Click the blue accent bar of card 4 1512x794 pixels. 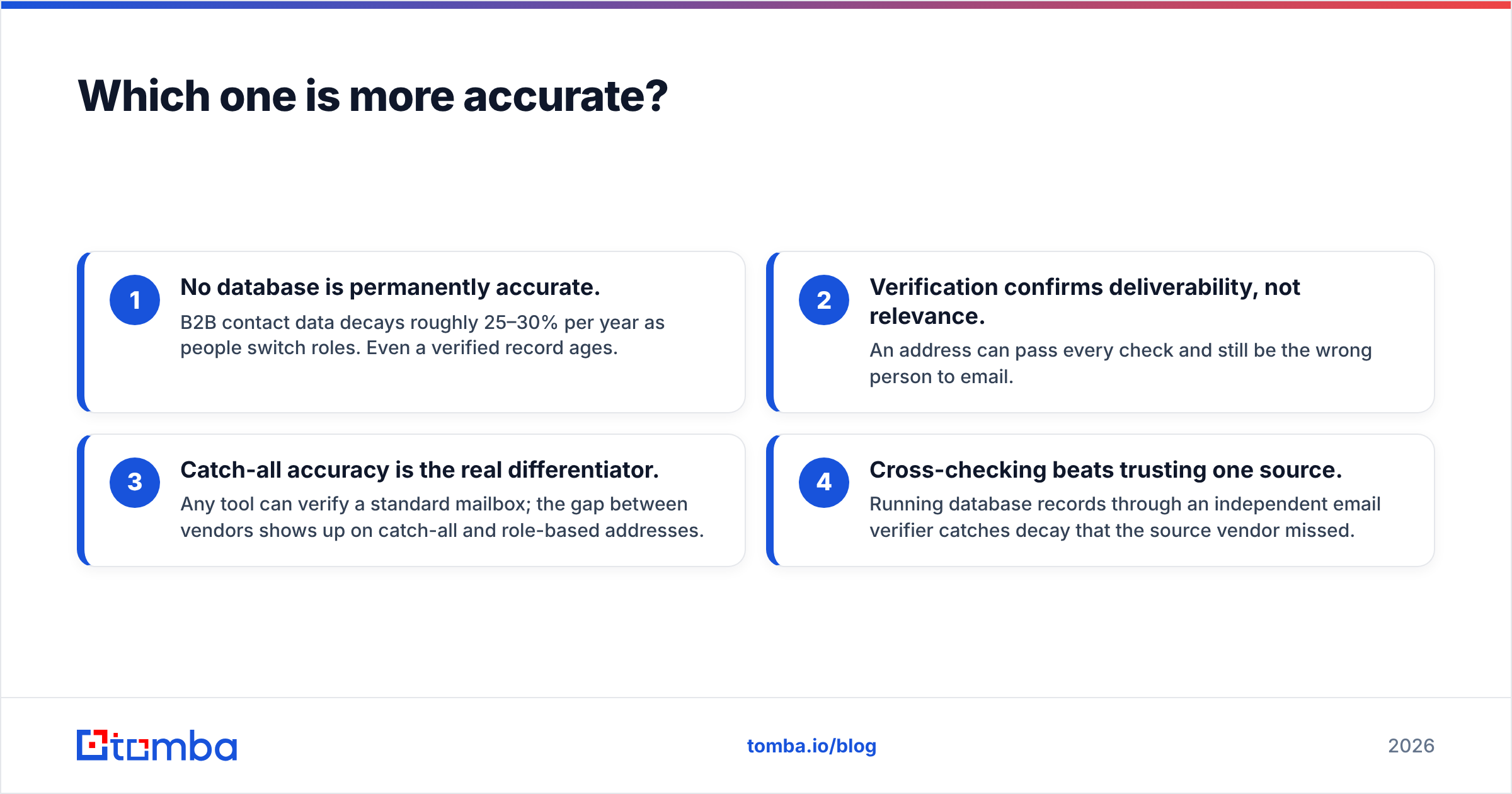click(x=770, y=500)
